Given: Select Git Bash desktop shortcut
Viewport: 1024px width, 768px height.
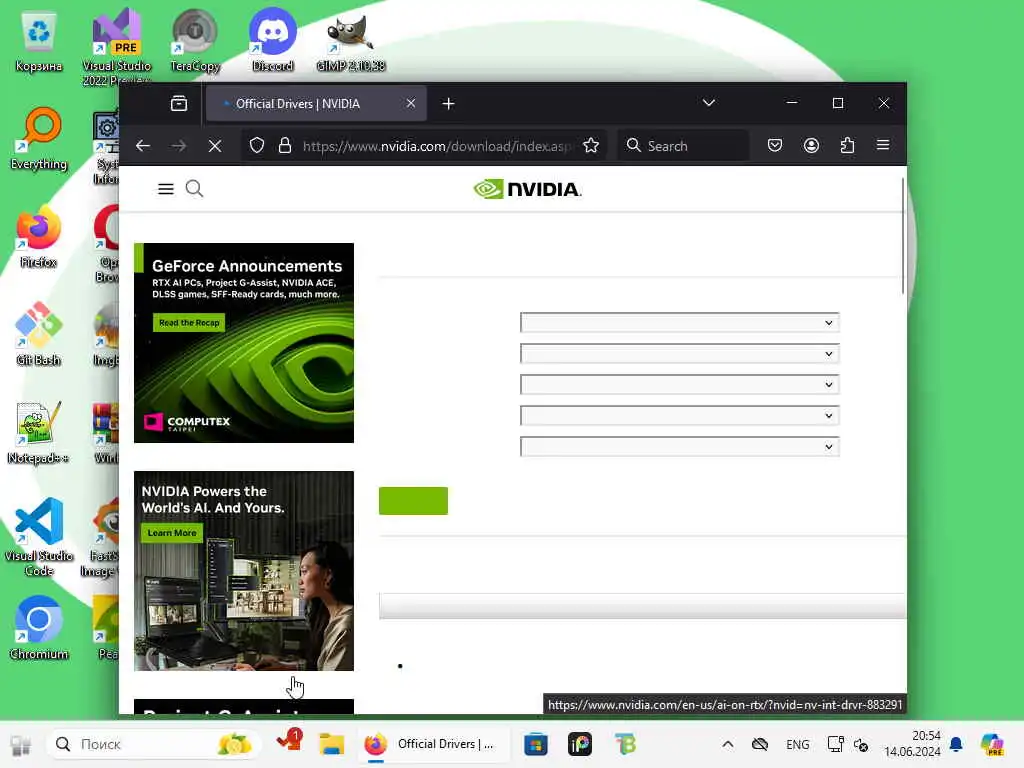Looking at the screenshot, I should coord(39,336).
